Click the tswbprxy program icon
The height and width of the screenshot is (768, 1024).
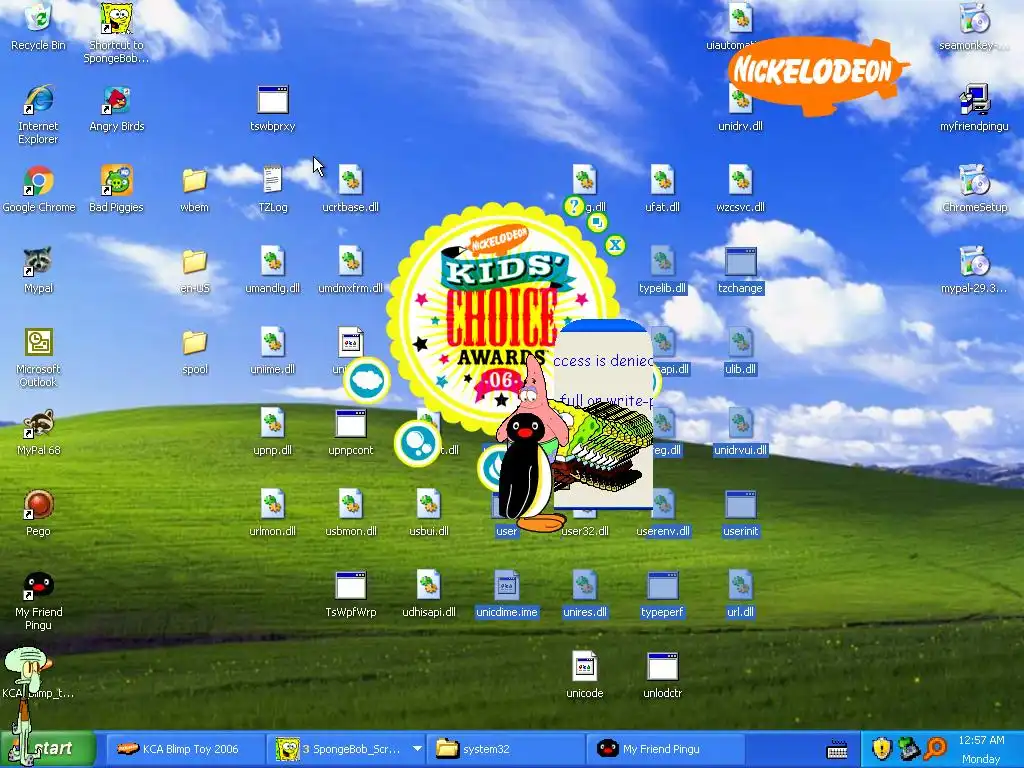(273, 108)
